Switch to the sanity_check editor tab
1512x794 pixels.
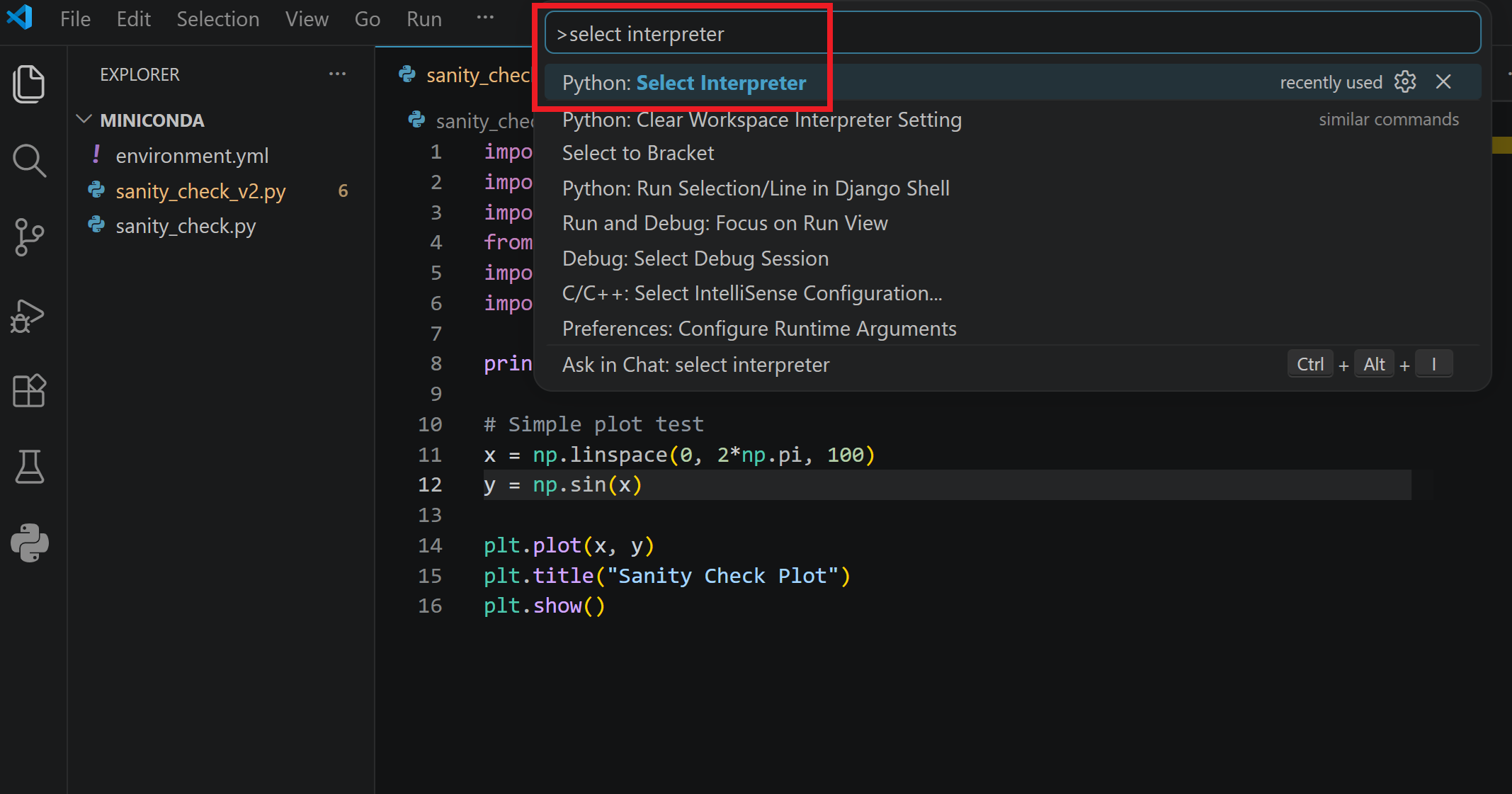(465, 75)
